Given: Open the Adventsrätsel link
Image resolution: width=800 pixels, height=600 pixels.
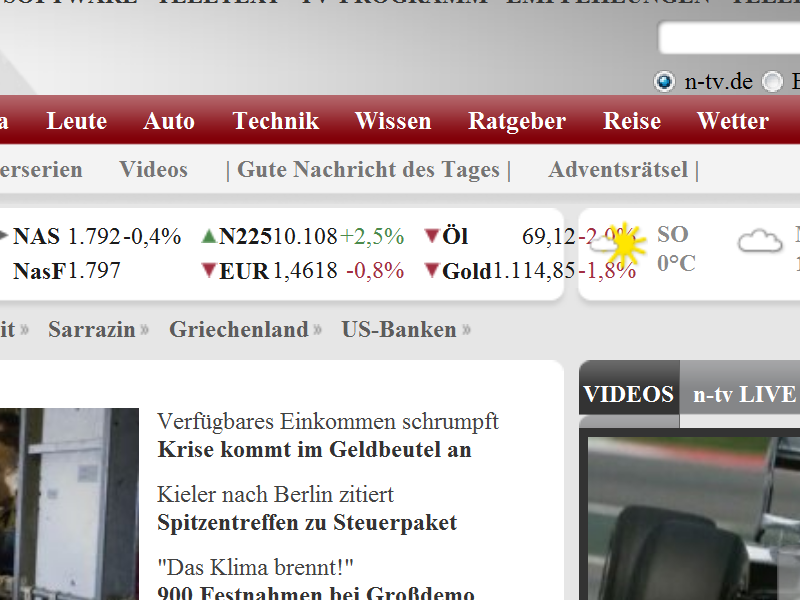Looking at the screenshot, I should 618,169.
